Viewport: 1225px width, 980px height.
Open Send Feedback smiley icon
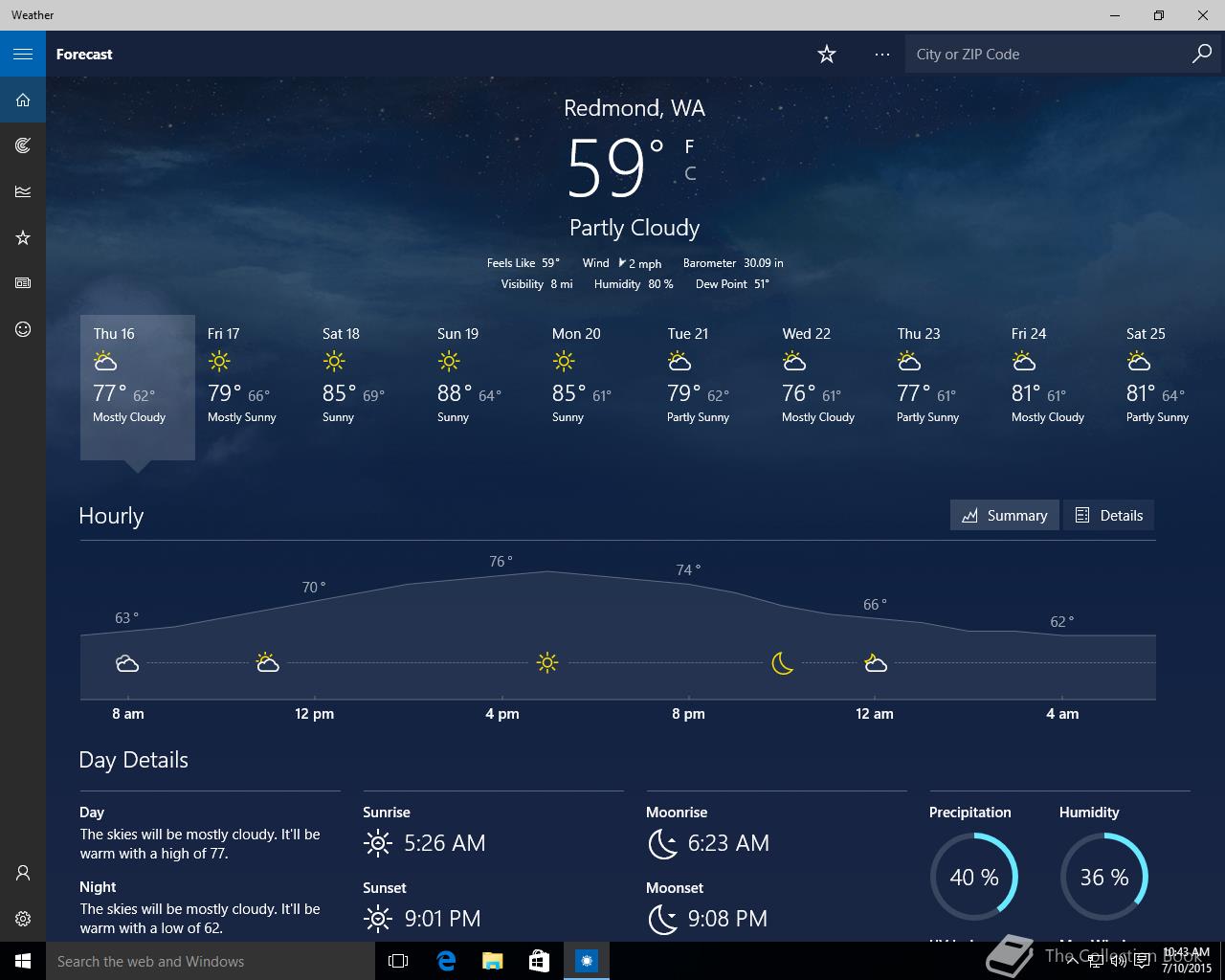click(x=23, y=329)
